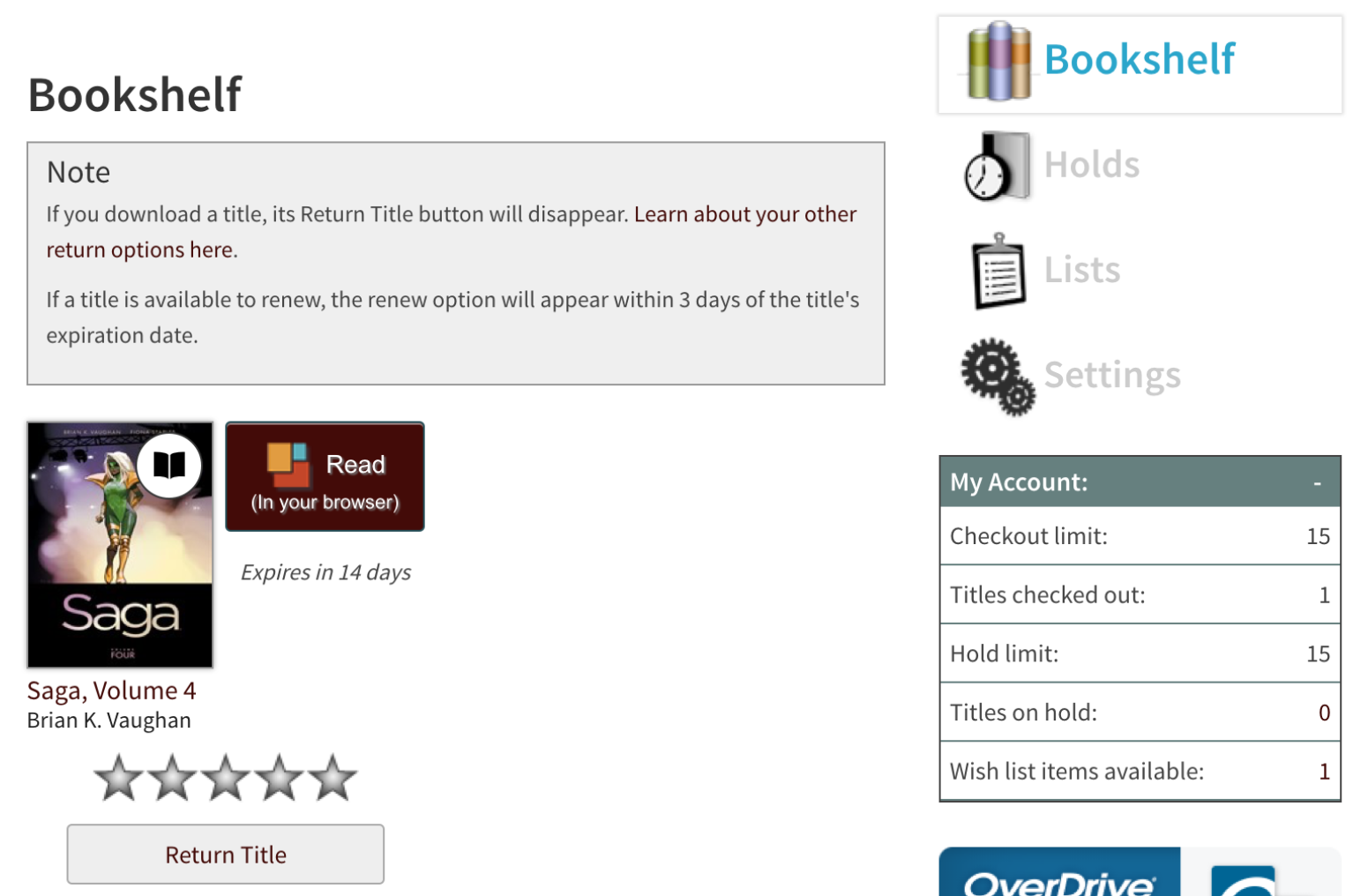Click the Settings gears icon

pos(998,377)
